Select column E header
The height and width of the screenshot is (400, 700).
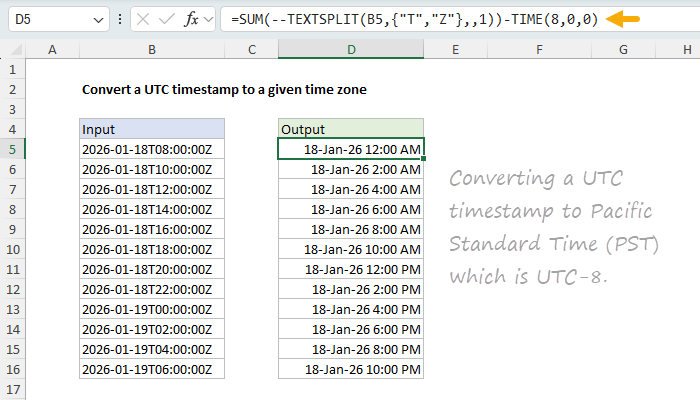point(455,50)
